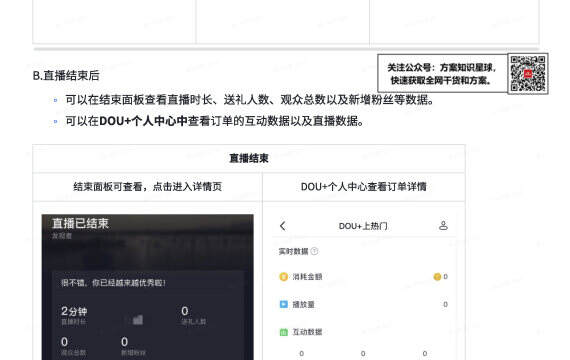Click the 直播已结束 heading in the dark panel
Image resolution: width=570 pixels, height=360 pixels.
tap(80, 223)
